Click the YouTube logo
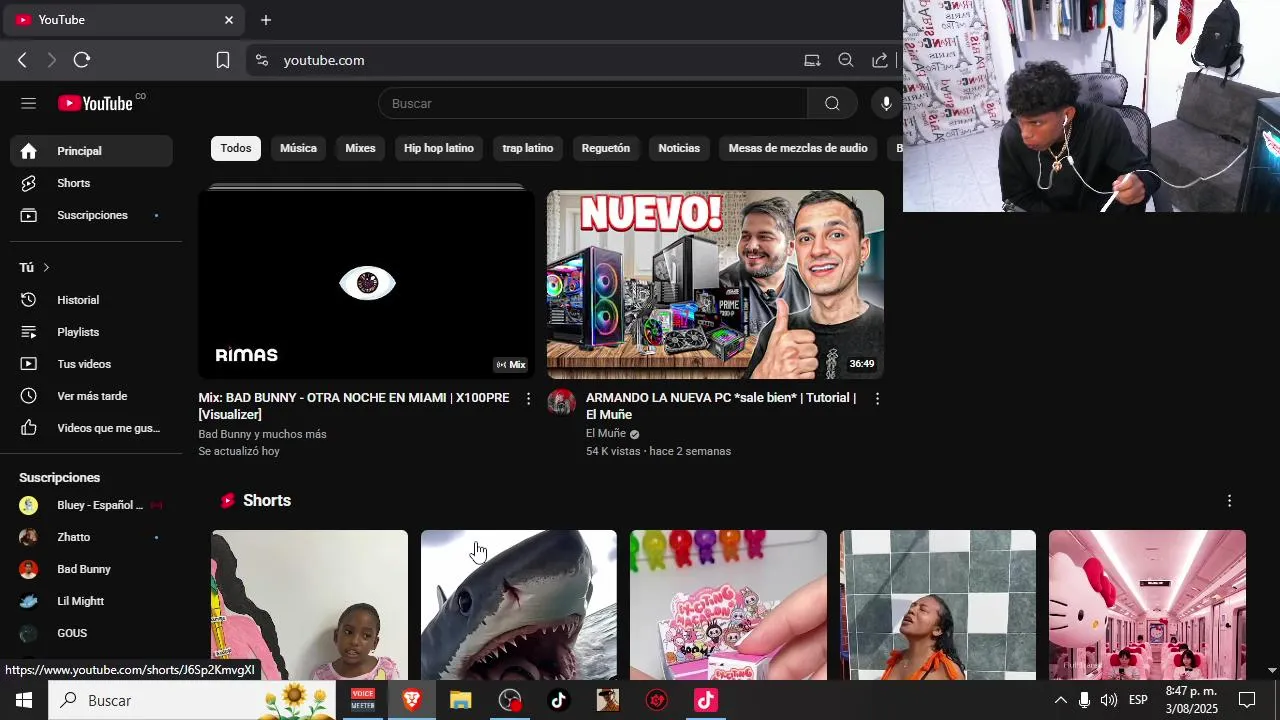Image resolution: width=1280 pixels, height=720 pixels. [x=95, y=103]
